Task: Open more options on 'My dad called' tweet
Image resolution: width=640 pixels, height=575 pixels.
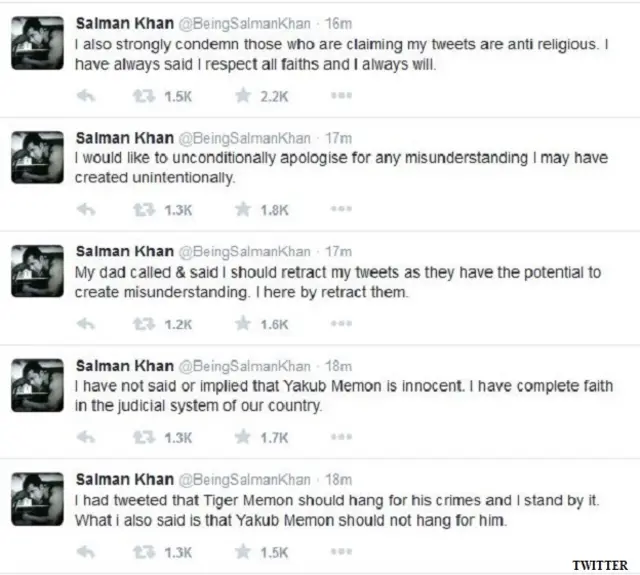Action: click(340, 324)
